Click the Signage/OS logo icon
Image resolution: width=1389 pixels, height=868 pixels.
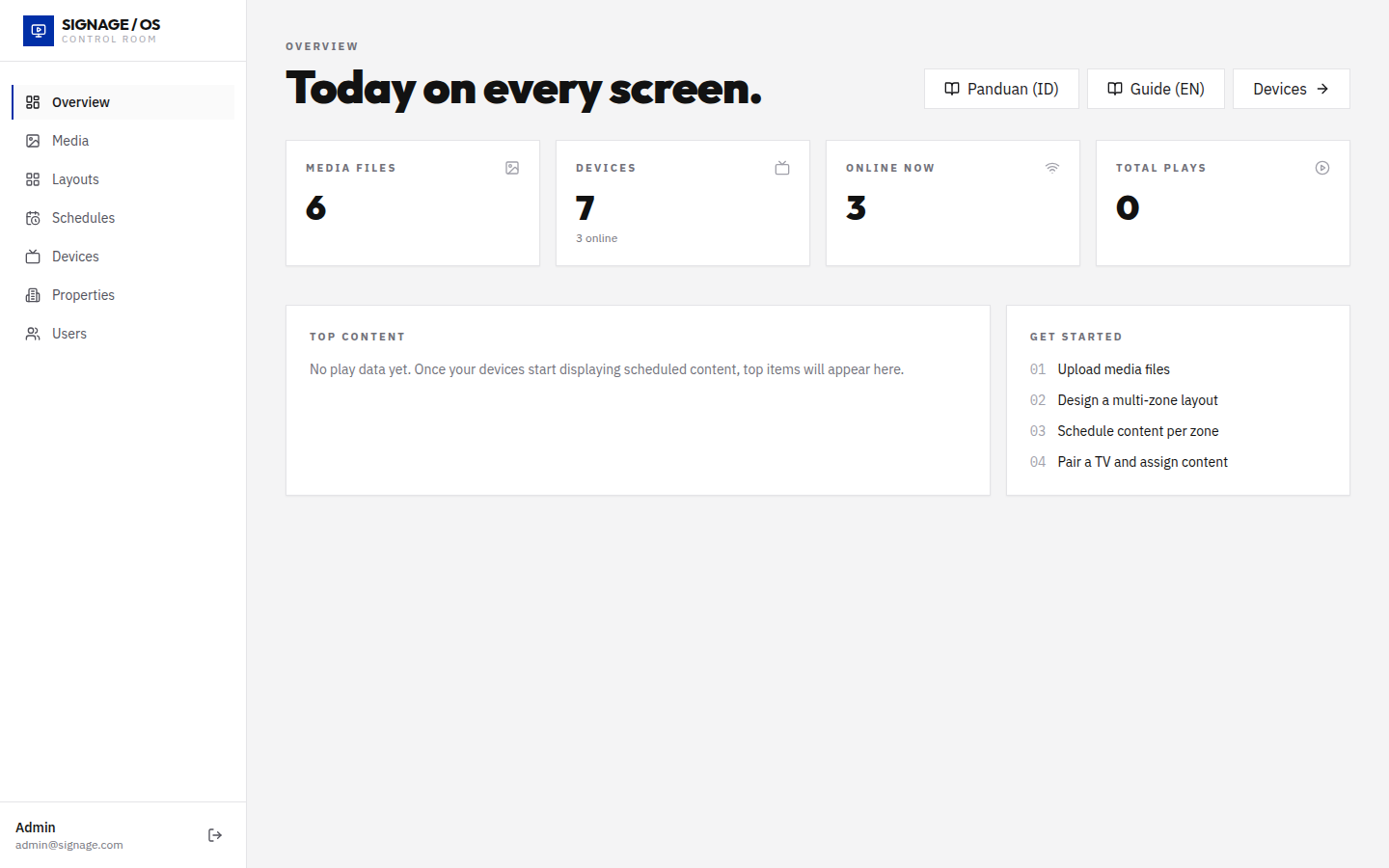[x=39, y=31]
